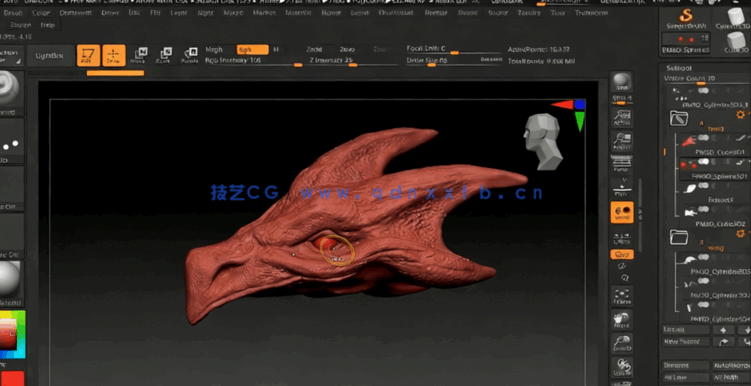Toggle the Persp perspective grid icon
751x386 pixels.
(622, 164)
